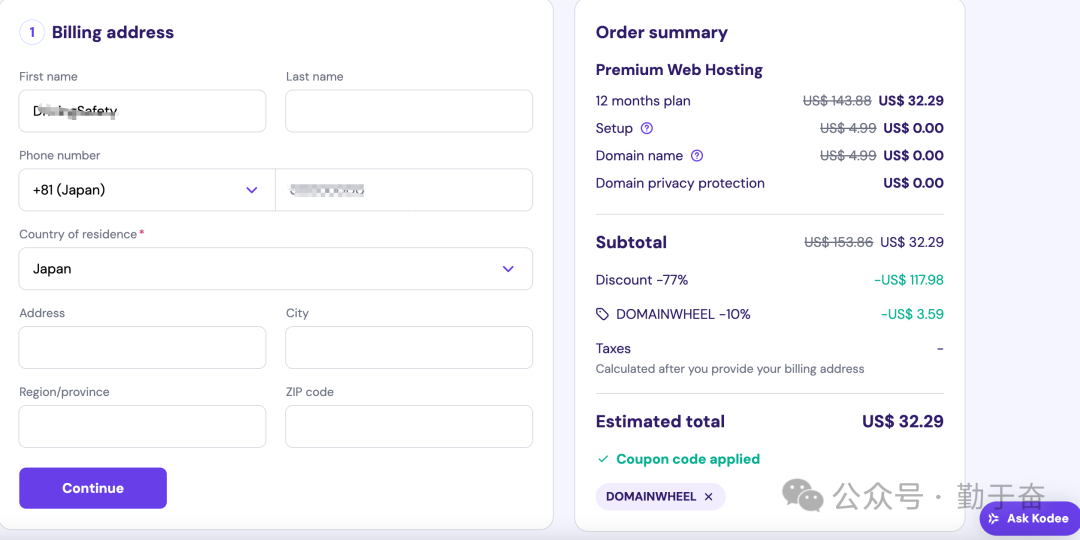Click into the Last name field
Viewport: 1080px width, 540px height.
[408, 111]
